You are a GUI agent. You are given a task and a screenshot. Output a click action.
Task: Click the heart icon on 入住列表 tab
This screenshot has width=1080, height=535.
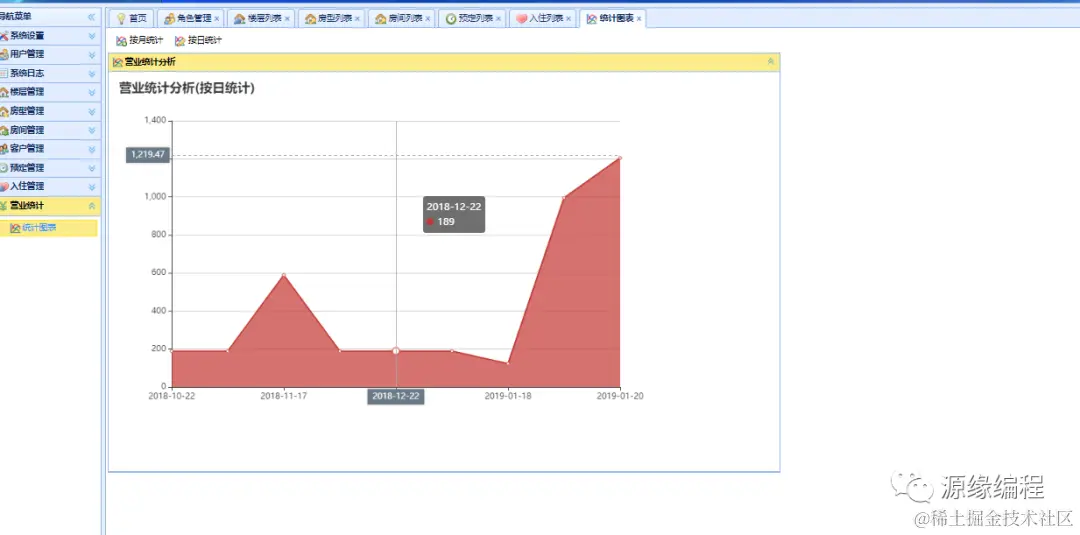(522, 19)
